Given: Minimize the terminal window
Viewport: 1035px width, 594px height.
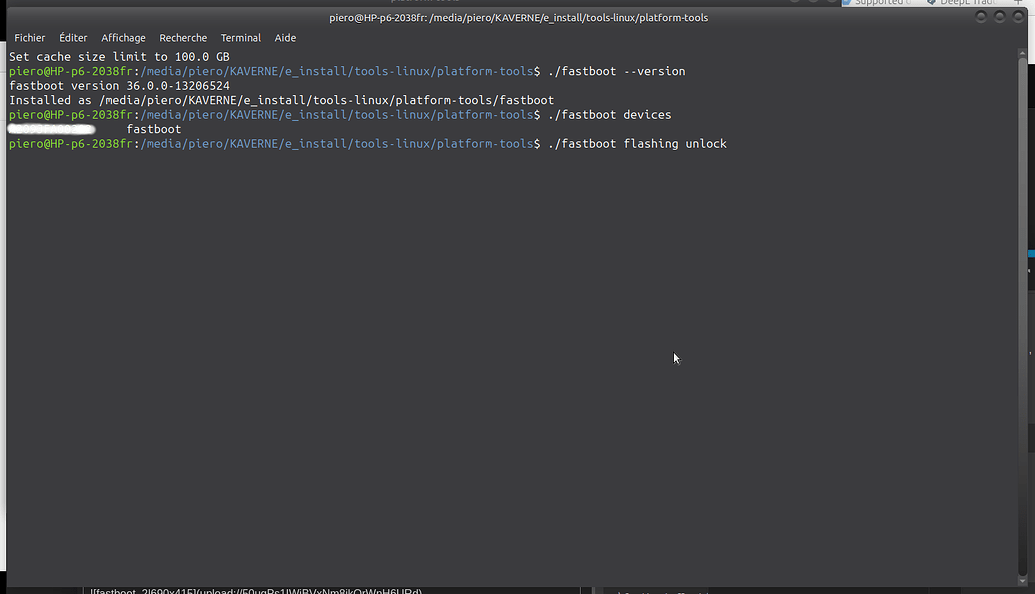Looking at the screenshot, I should click(982, 17).
